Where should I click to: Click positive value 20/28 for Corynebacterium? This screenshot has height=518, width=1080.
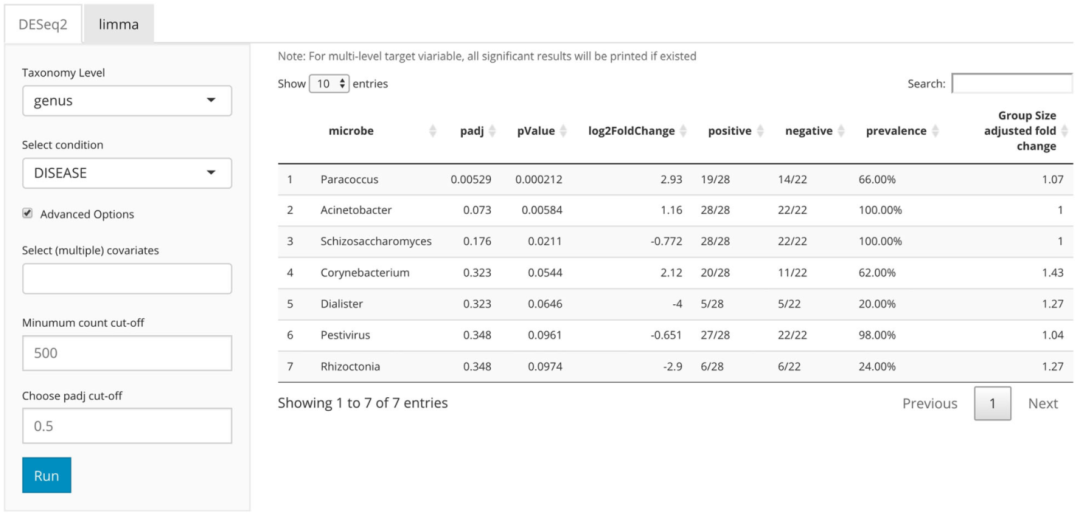coord(714,273)
